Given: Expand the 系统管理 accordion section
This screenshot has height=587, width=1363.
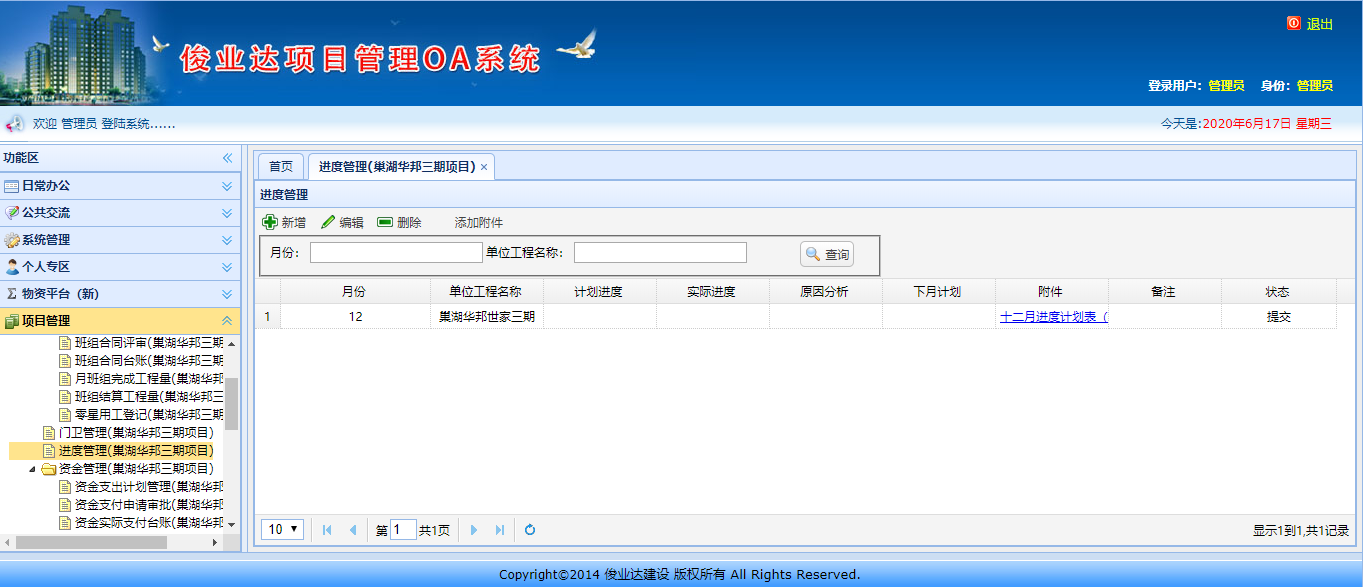Looking at the screenshot, I should 227,240.
